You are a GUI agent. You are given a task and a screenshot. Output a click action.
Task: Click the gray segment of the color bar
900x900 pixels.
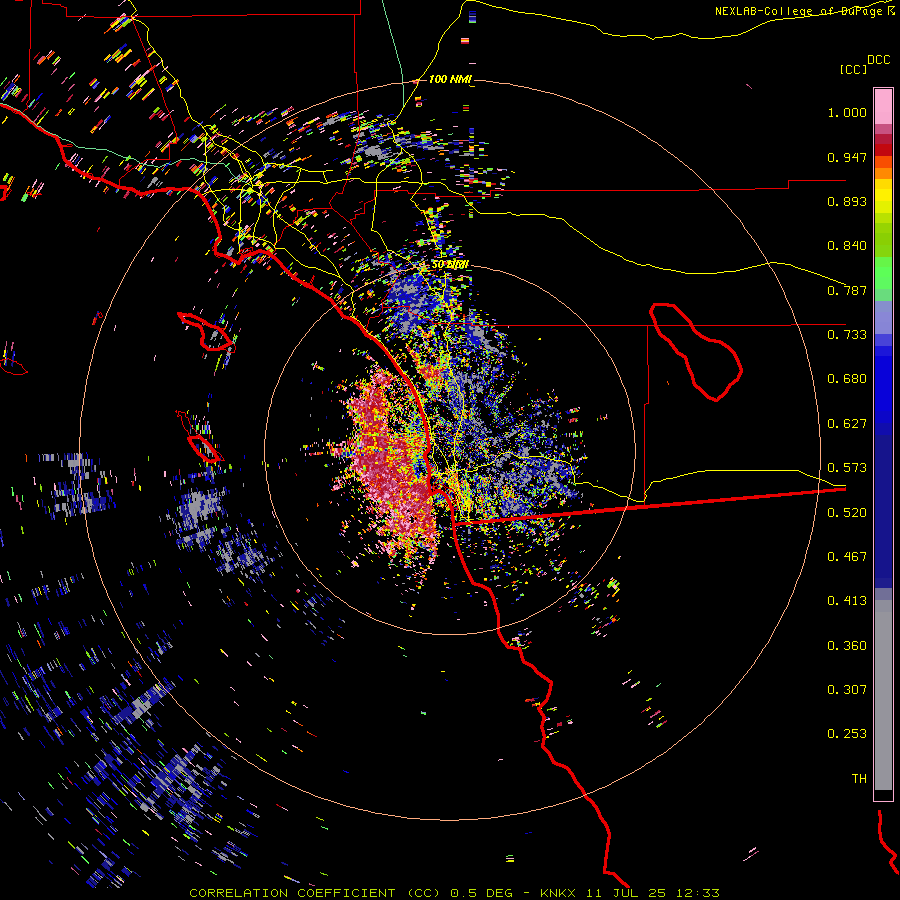pos(883,695)
